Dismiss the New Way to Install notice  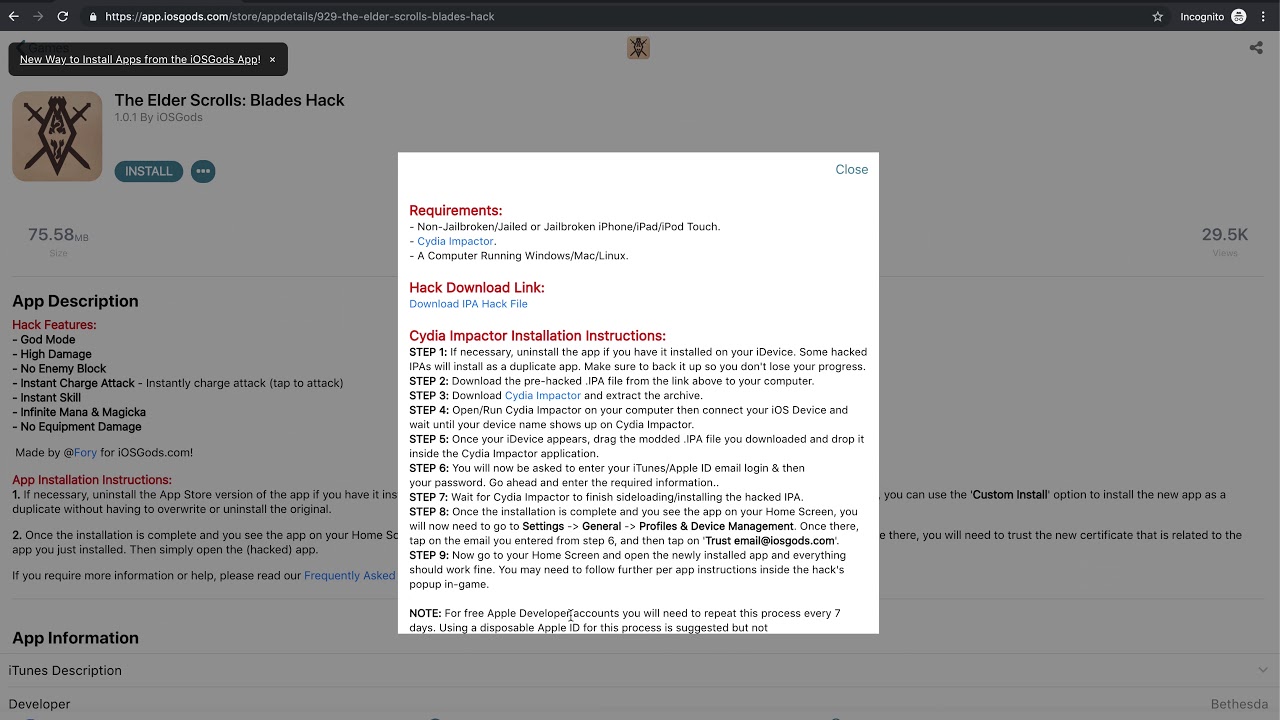[272, 59]
